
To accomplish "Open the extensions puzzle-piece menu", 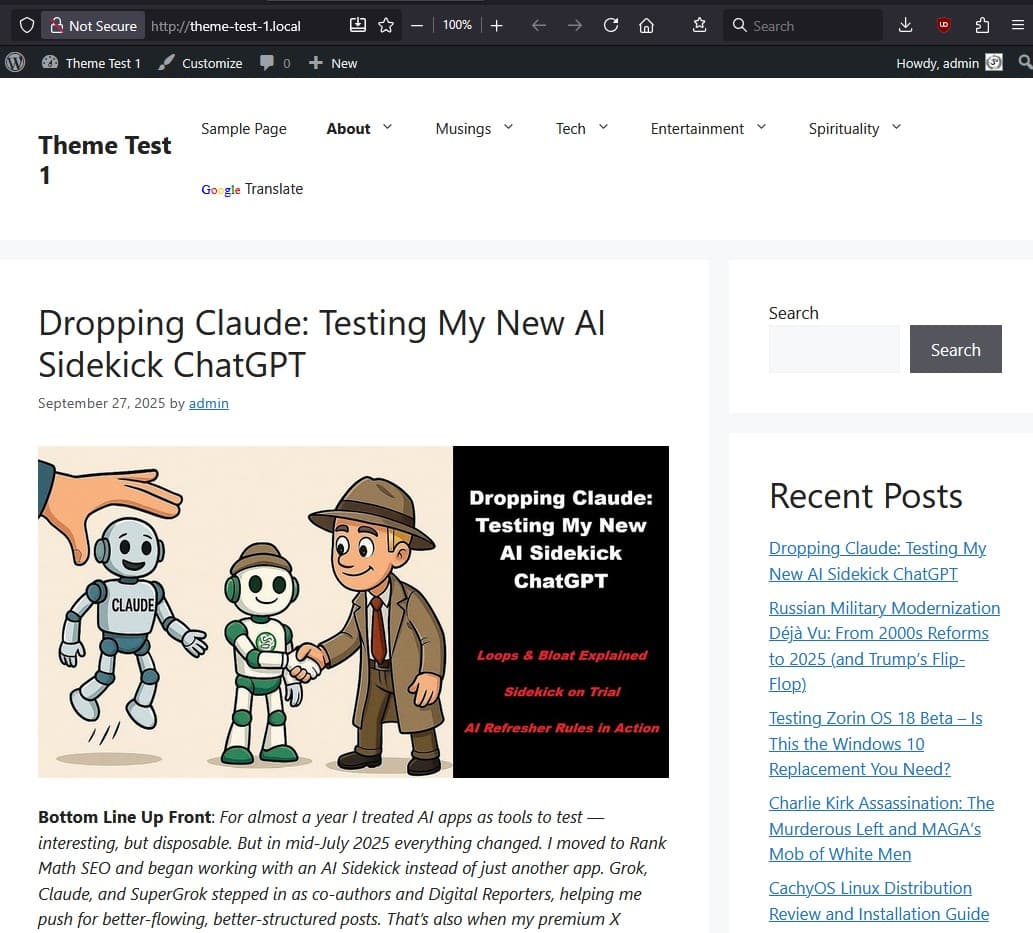I will tap(982, 25).
